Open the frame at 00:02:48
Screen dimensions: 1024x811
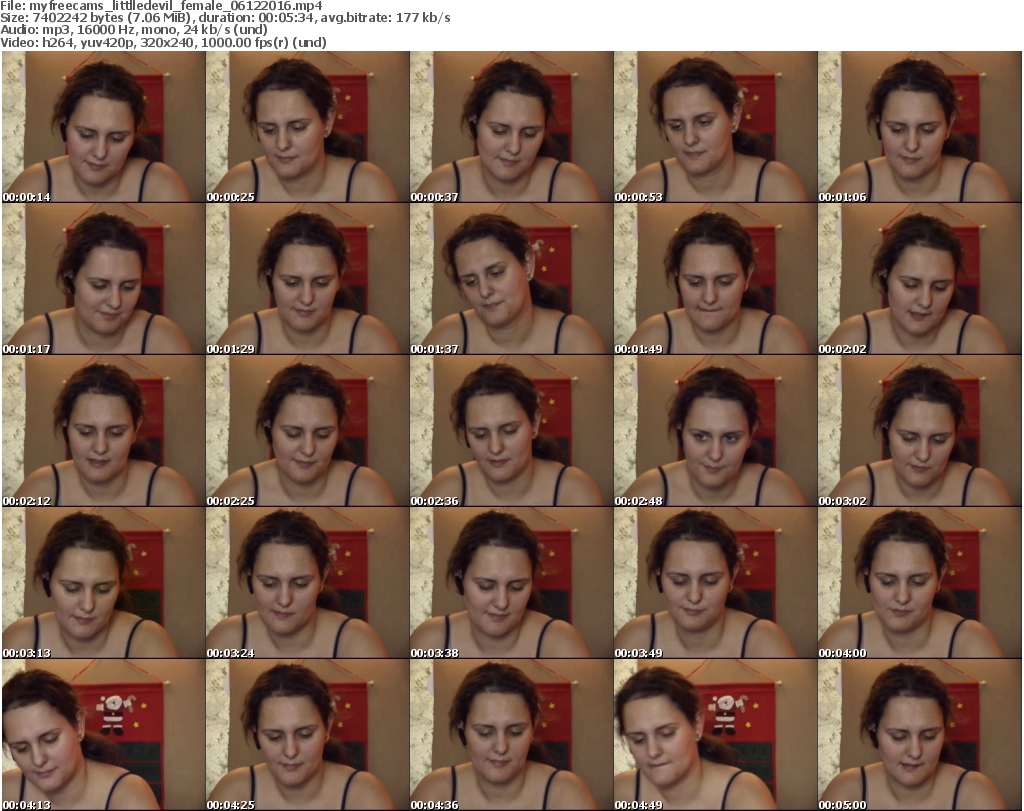pos(714,431)
